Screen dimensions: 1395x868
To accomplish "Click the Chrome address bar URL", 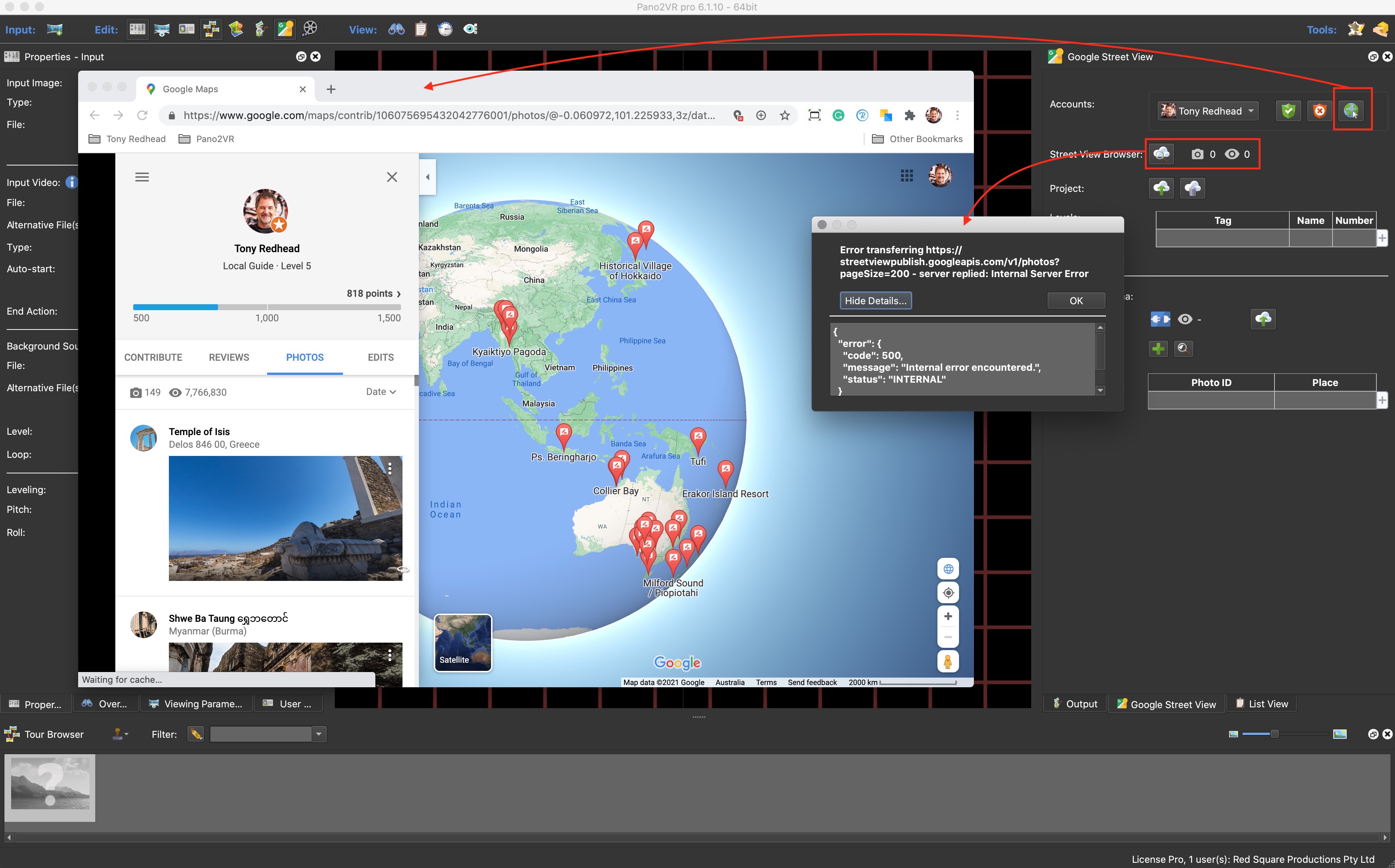I will click(x=449, y=116).
